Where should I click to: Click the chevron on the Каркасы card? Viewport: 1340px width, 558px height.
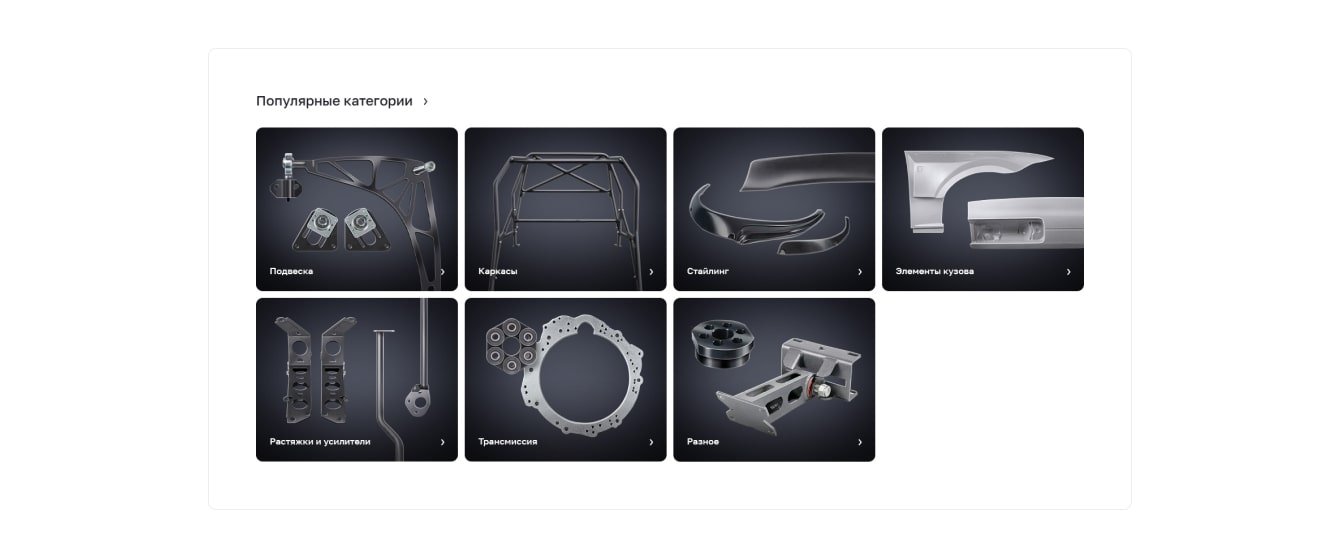651,272
